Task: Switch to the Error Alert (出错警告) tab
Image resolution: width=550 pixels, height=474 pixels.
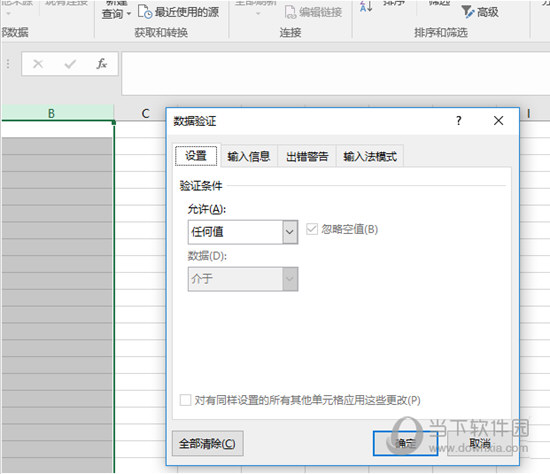Action: pos(307,156)
